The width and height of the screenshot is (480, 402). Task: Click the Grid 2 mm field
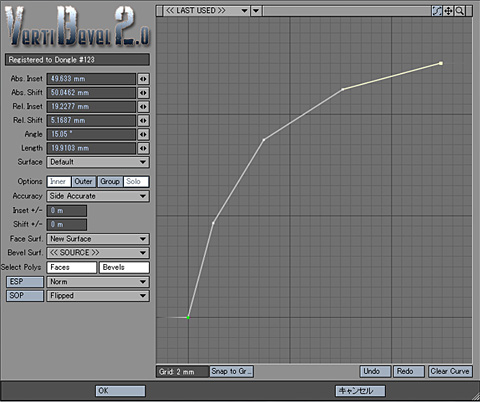182,372
